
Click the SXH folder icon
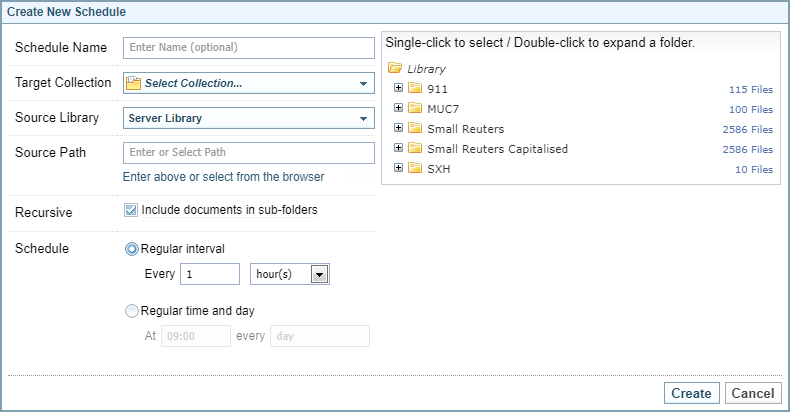click(415, 169)
